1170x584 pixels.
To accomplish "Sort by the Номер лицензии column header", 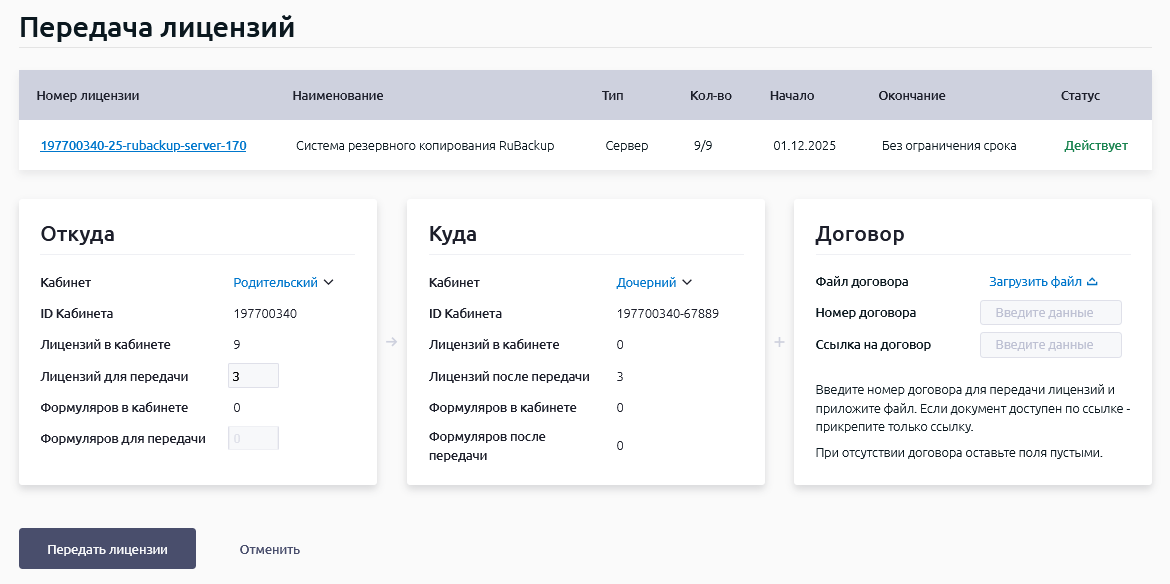I will tap(88, 96).
